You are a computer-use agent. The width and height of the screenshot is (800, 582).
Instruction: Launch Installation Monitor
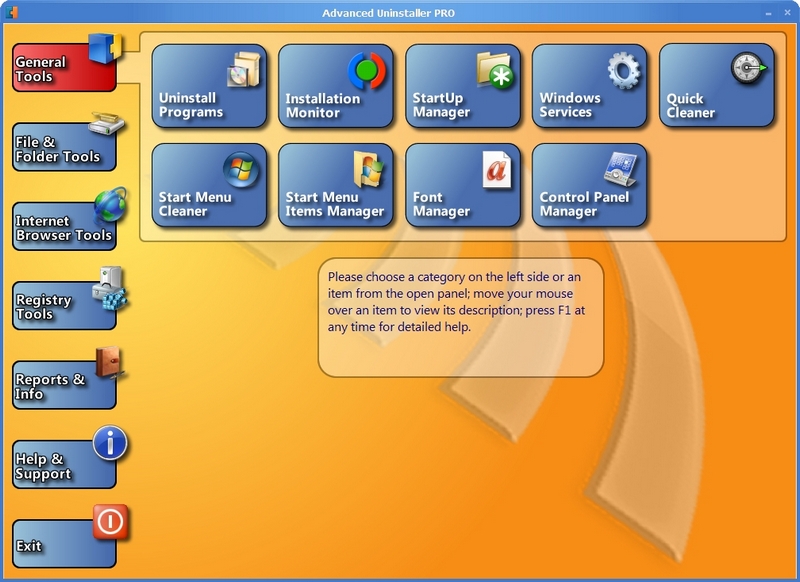pos(336,85)
